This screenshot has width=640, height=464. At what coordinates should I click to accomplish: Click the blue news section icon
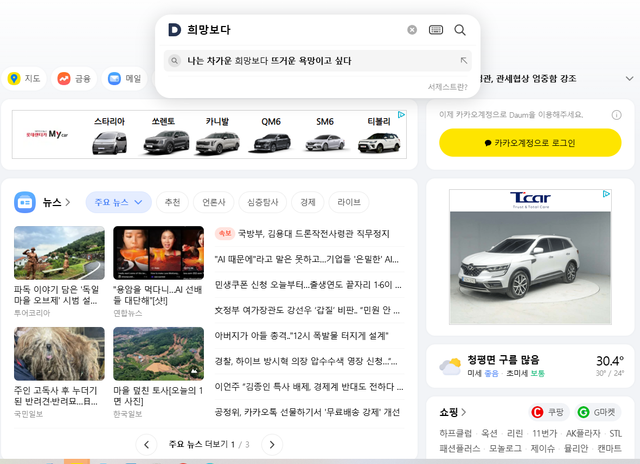(x=25, y=202)
